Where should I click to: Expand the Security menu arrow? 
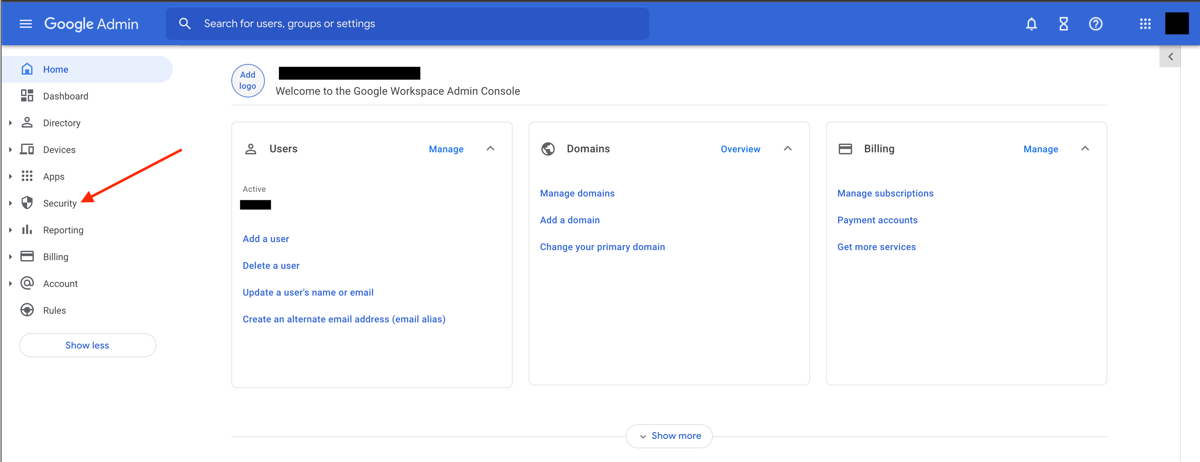pyautogui.click(x=11, y=203)
